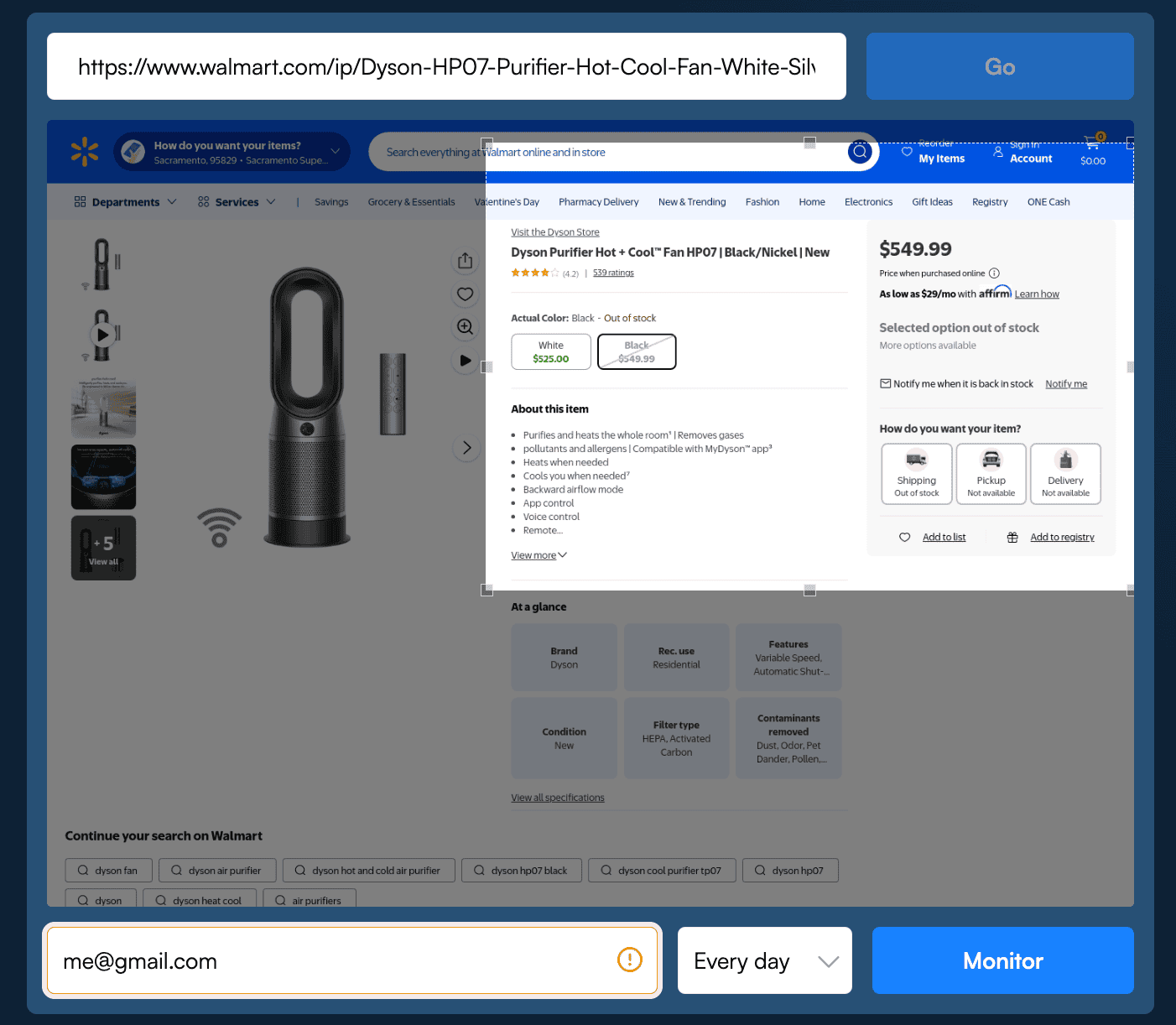Viewport: 1176px width, 1025px height.
Task: Open New & Trending nav item
Action: click(x=692, y=202)
